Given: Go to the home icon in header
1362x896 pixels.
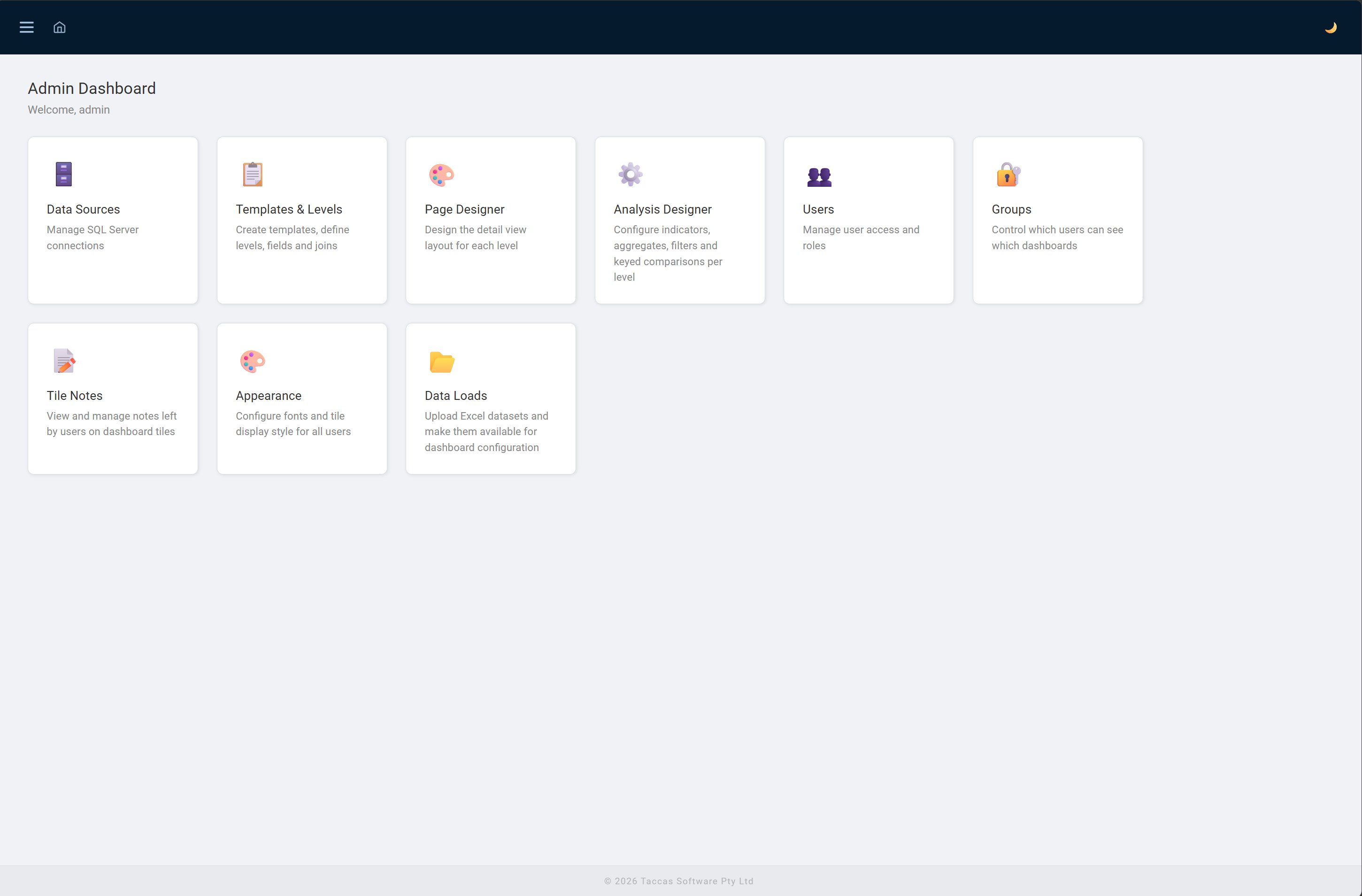Looking at the screenshot, I should point(60,28).
